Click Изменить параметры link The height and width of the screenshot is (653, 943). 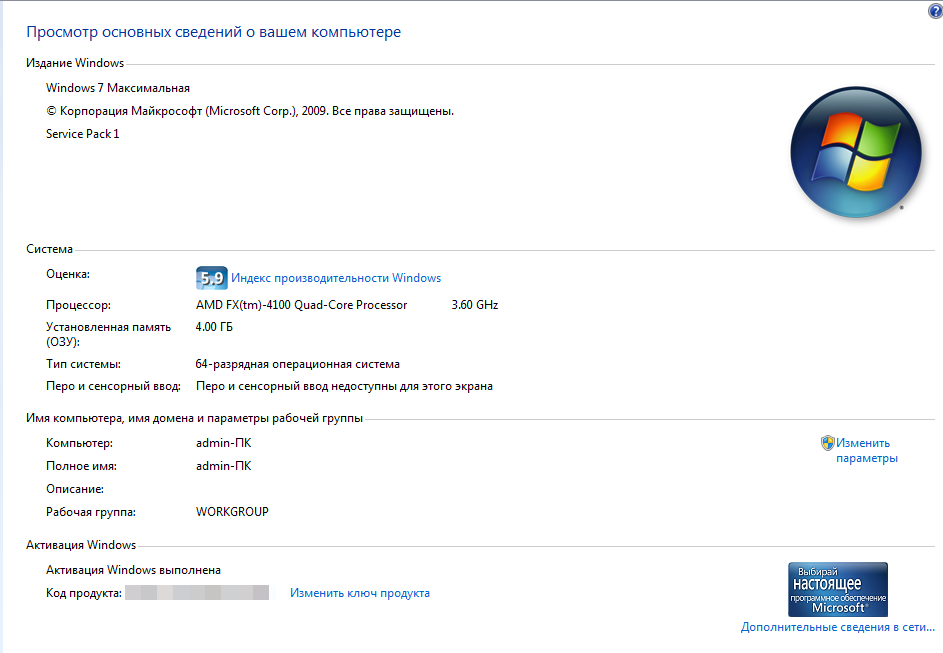(x=867, y=450)
